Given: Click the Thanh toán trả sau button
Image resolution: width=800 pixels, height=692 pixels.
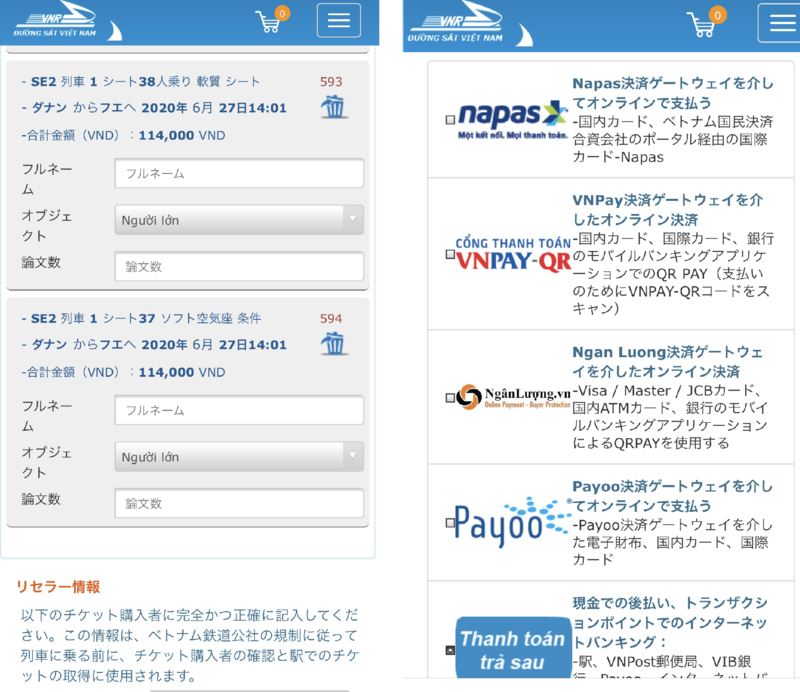Looking at the screenshot, I should [513, 649].
